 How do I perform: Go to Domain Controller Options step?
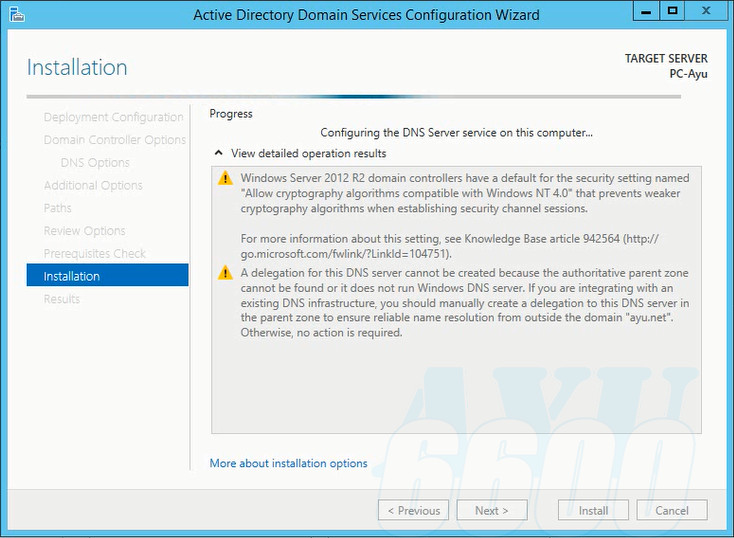[115, 140]
